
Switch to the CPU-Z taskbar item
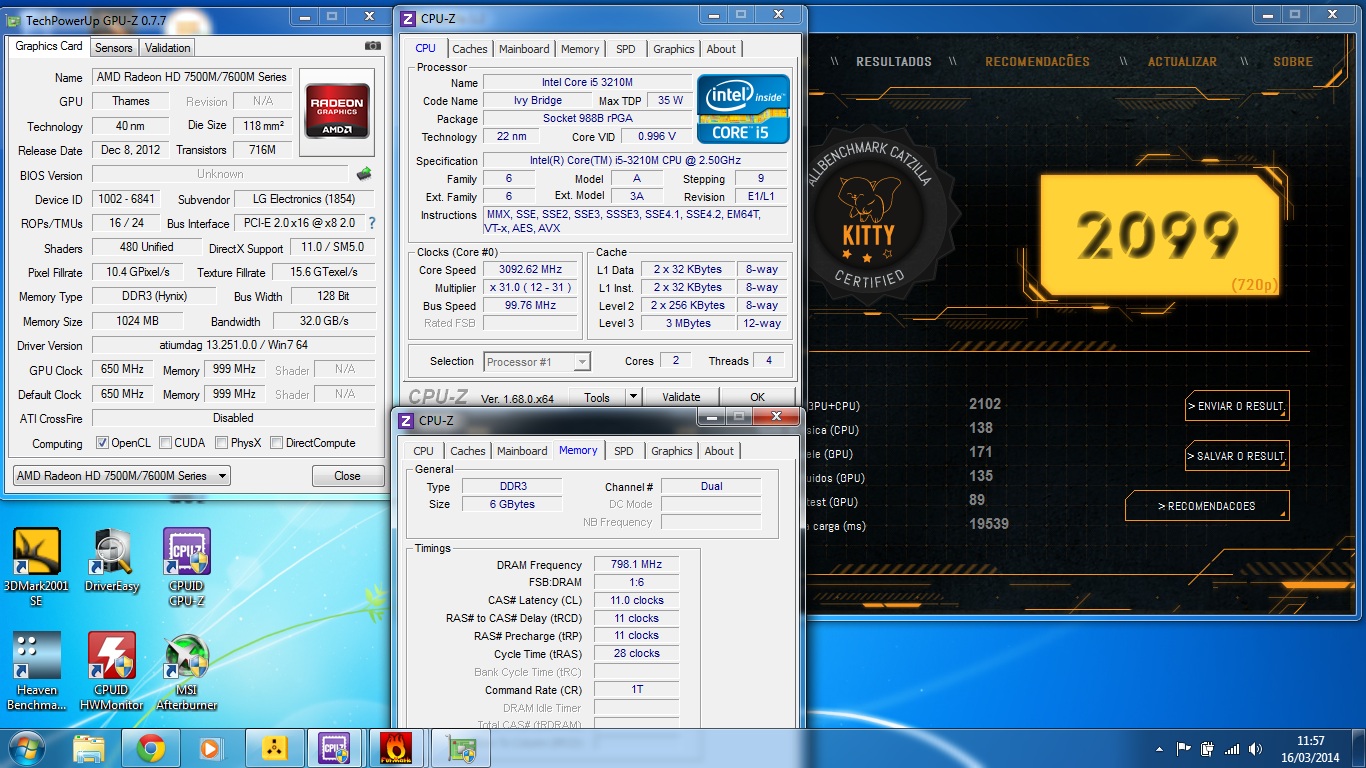(x=335, y=748)
